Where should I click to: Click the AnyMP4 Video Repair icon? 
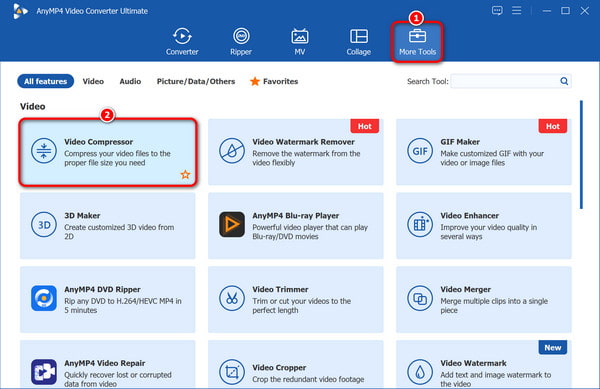[x=44, y=372]
